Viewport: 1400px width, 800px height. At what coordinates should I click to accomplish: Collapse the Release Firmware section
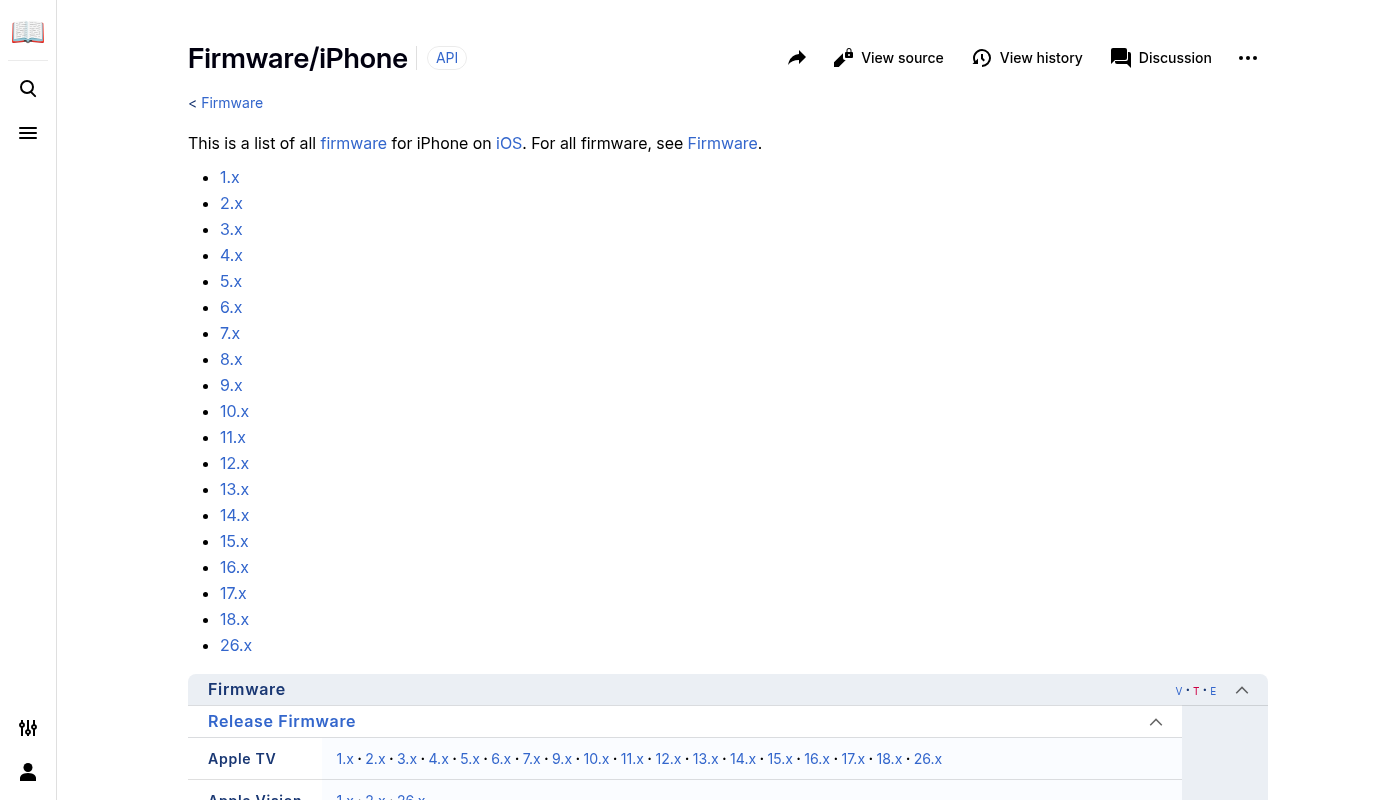1156,722
